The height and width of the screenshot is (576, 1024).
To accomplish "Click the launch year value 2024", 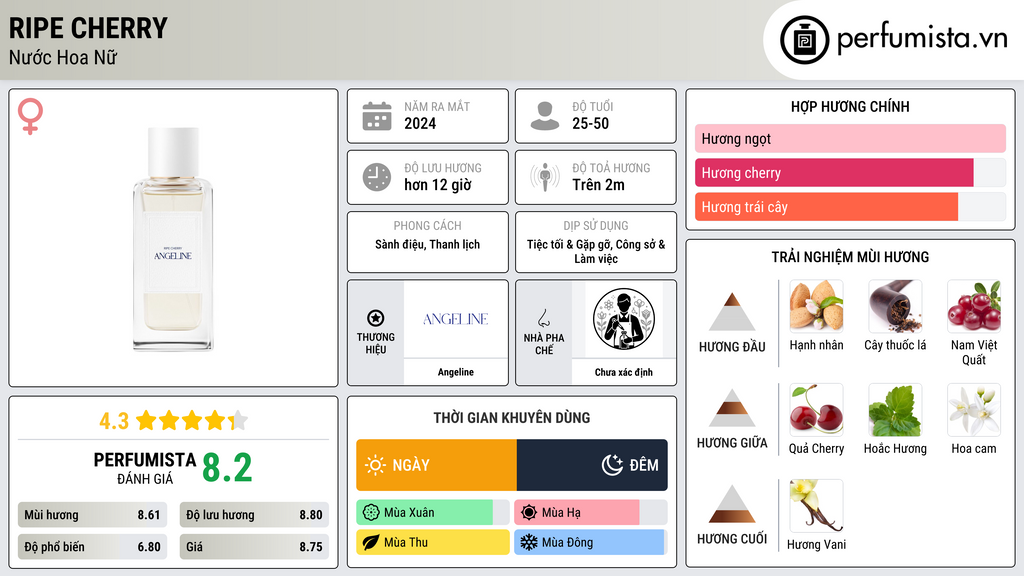I will 420,123.
